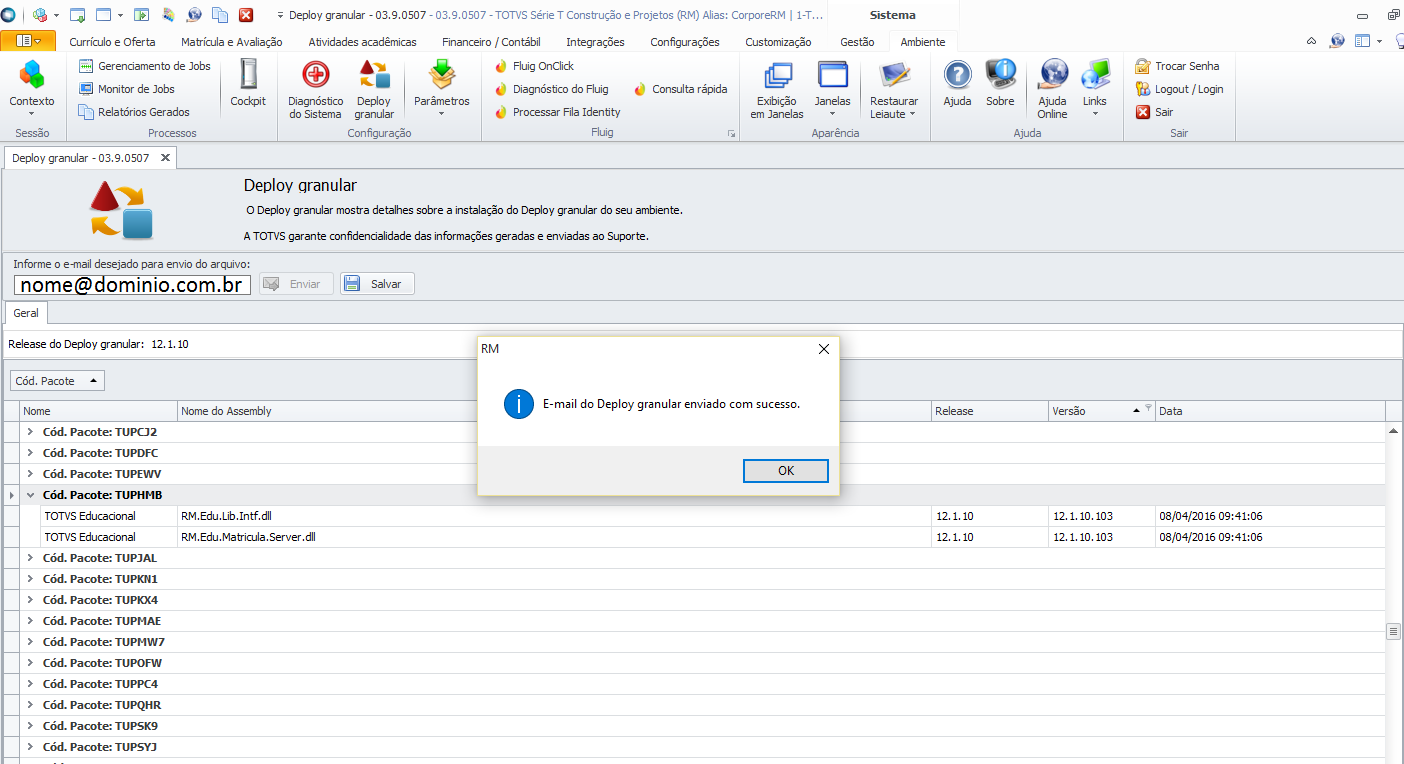Run Processar Fila Identity
This screenshot has width=1404, height=764.
tap(557, 112)
